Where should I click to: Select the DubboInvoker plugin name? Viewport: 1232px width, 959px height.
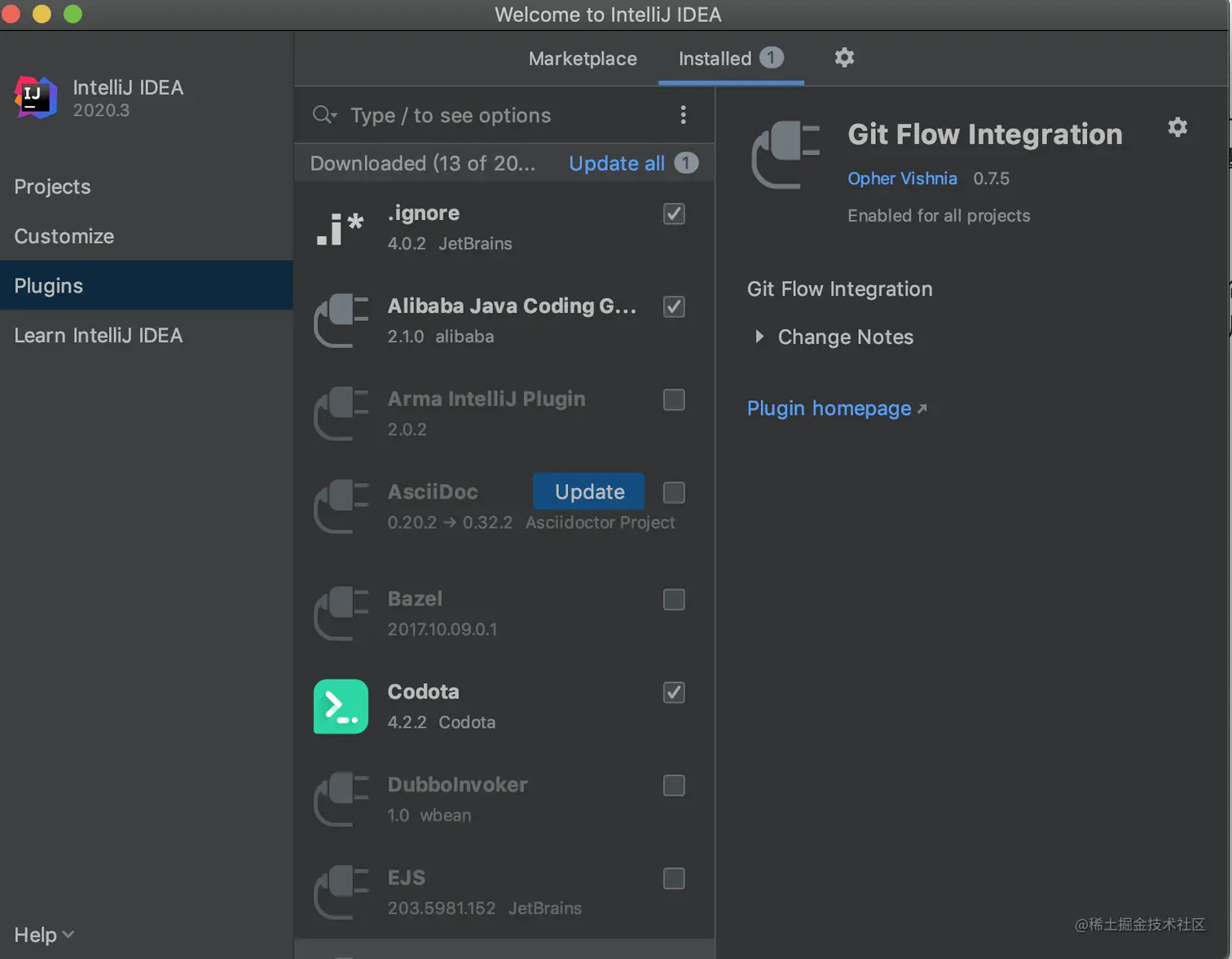(458, 785)
